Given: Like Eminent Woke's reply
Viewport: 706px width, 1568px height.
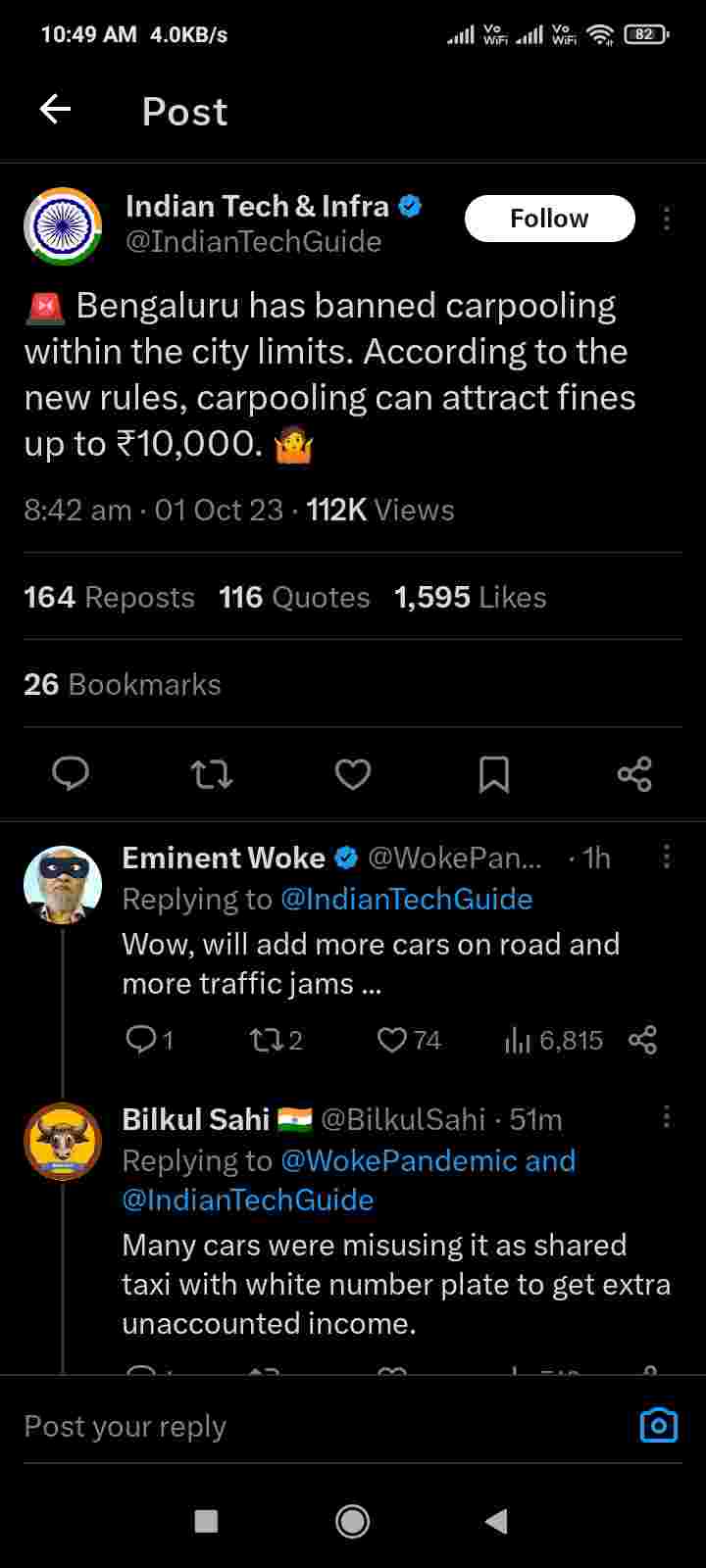Looking at the screenshot, I should coord(392,1040).
